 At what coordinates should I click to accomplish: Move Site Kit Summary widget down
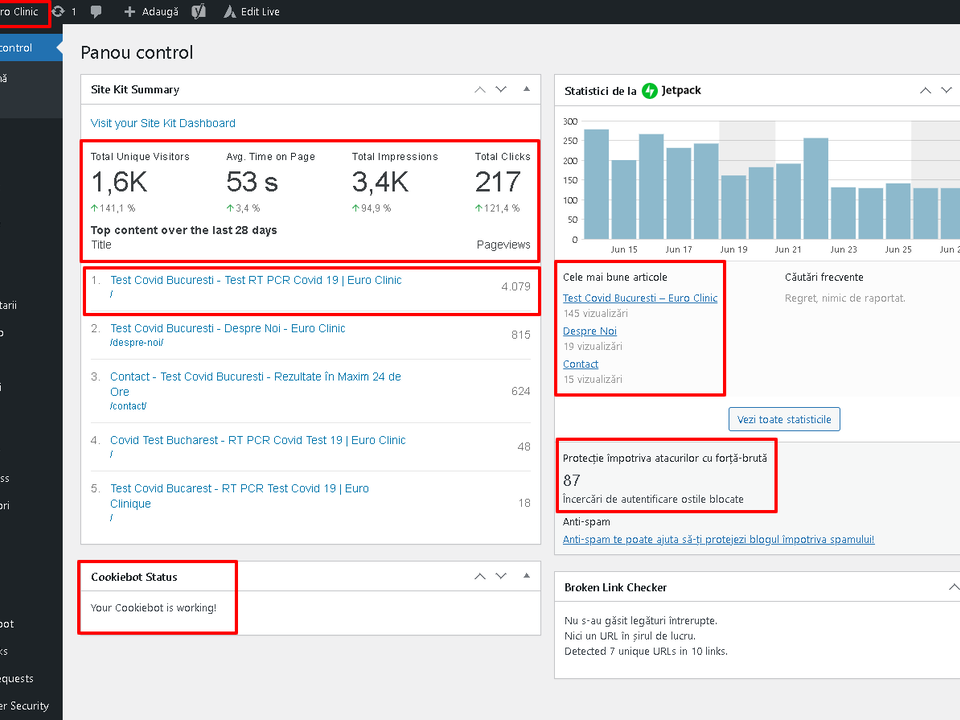[x=501, y=89]
